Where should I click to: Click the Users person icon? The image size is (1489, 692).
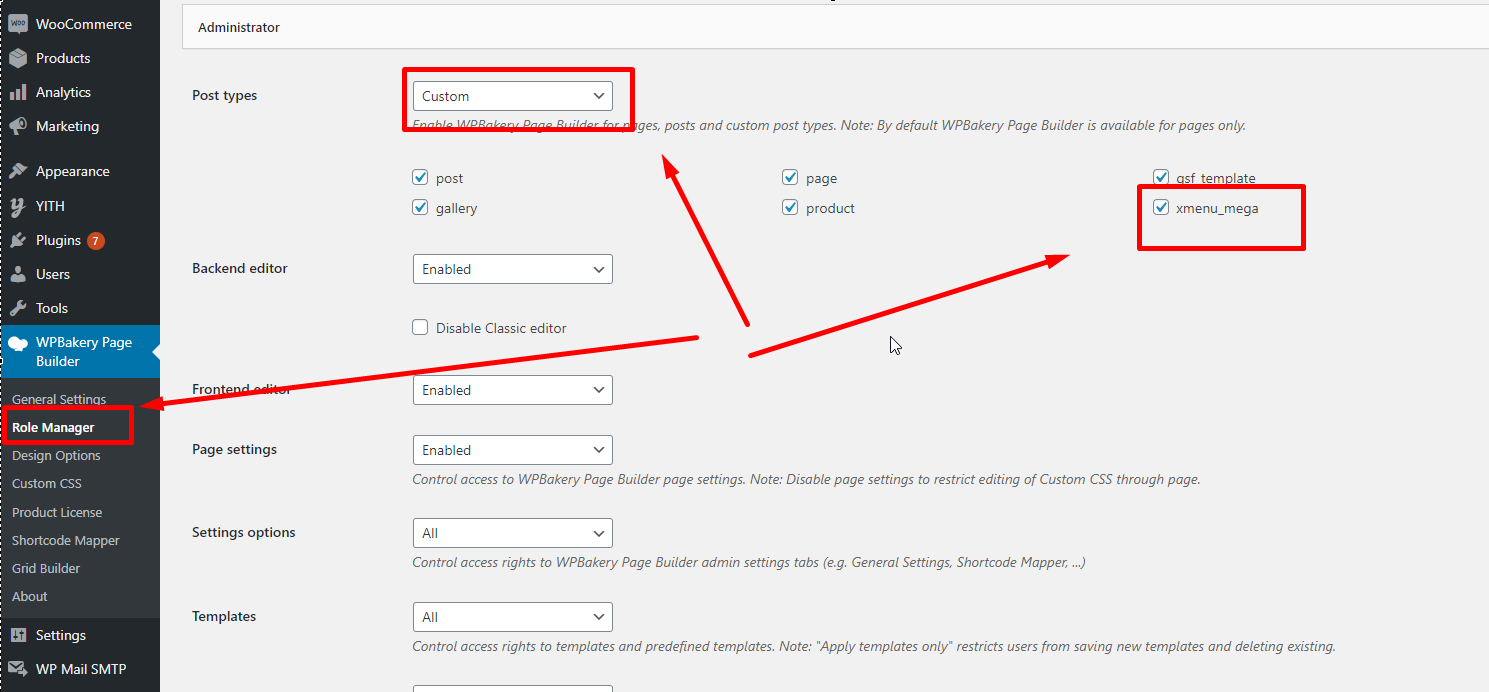pyautogui.click(x=18, y=274)
